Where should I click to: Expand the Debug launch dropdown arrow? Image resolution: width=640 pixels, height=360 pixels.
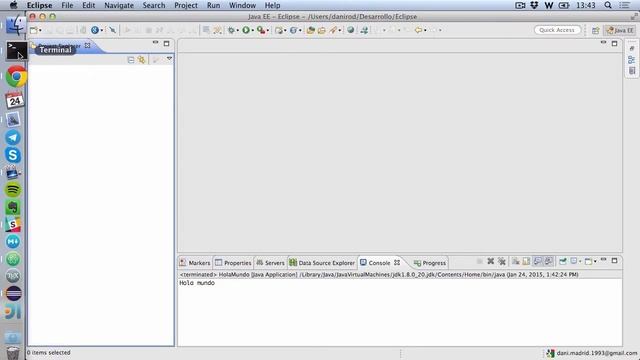(238, 31)
